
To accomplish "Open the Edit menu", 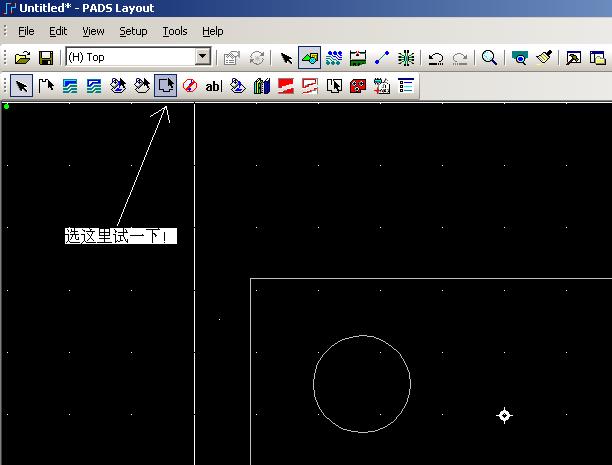I will tap(58, 31).
